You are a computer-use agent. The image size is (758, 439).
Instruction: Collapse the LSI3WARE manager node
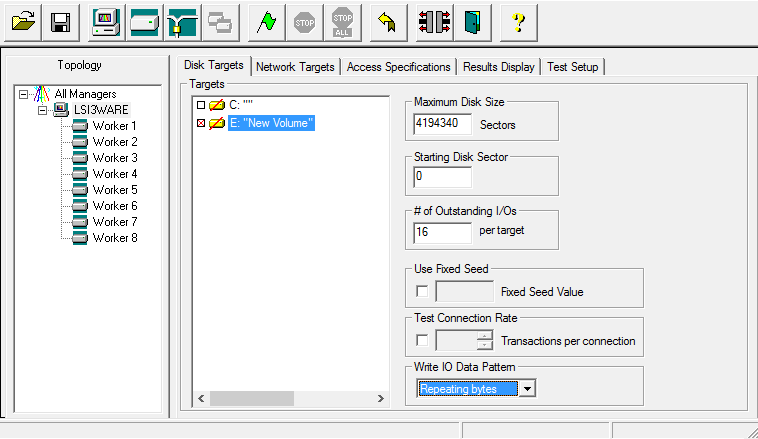(x=43, y=110)
